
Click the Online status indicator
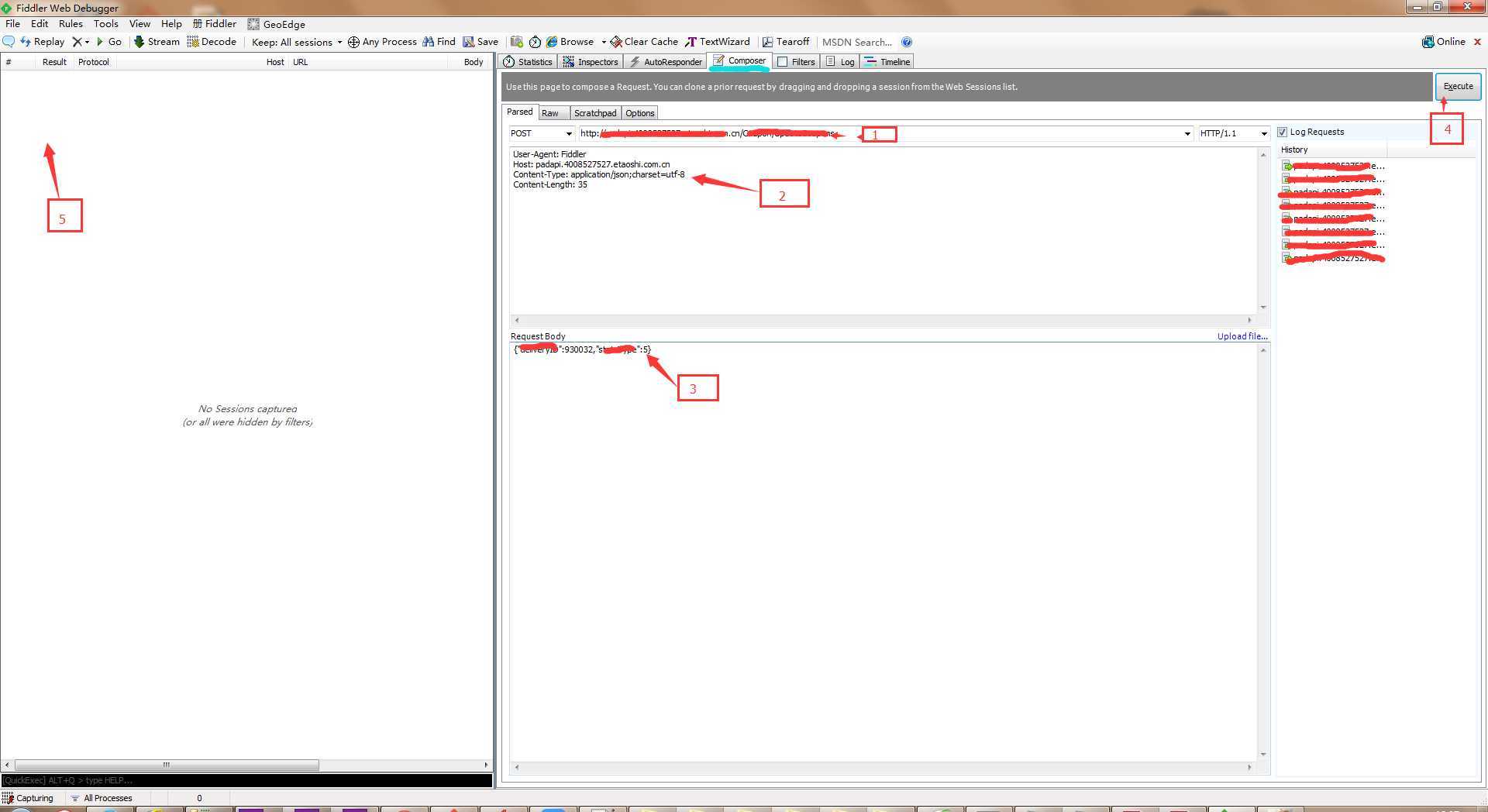tap(1444, 42)
